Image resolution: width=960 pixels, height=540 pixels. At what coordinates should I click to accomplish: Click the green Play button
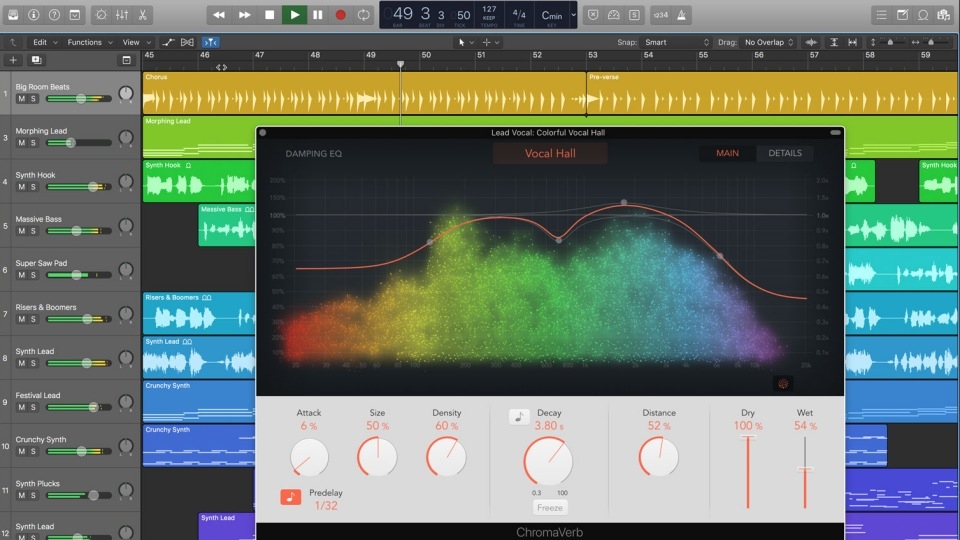(x=294, y=15)
